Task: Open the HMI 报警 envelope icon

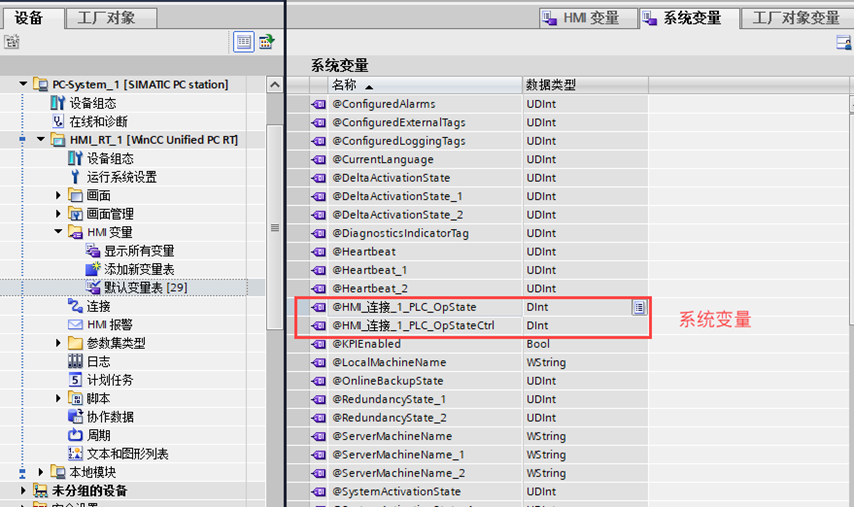Action: 75,325
